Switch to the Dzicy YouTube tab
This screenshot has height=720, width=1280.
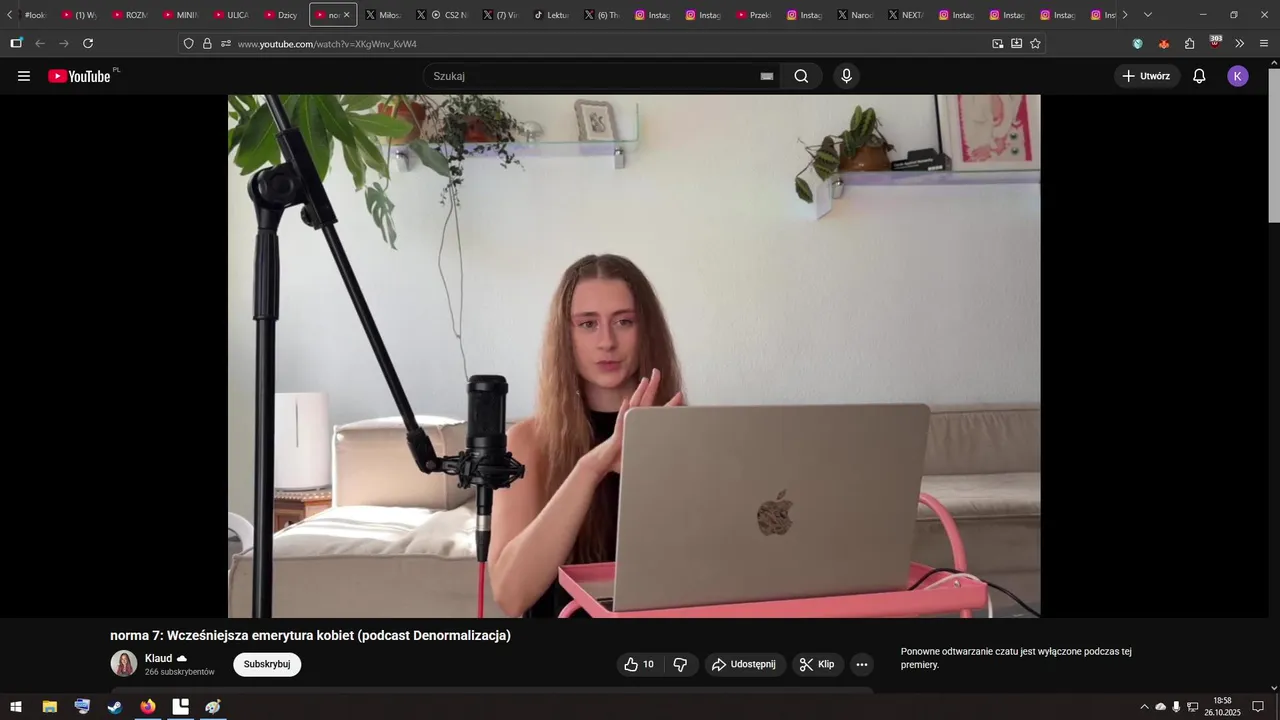click(x=281, y=15)
